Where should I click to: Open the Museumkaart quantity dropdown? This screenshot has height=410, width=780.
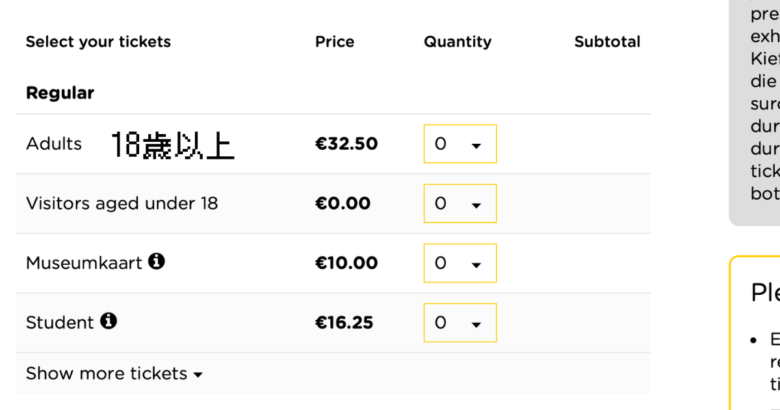(460, 263)
